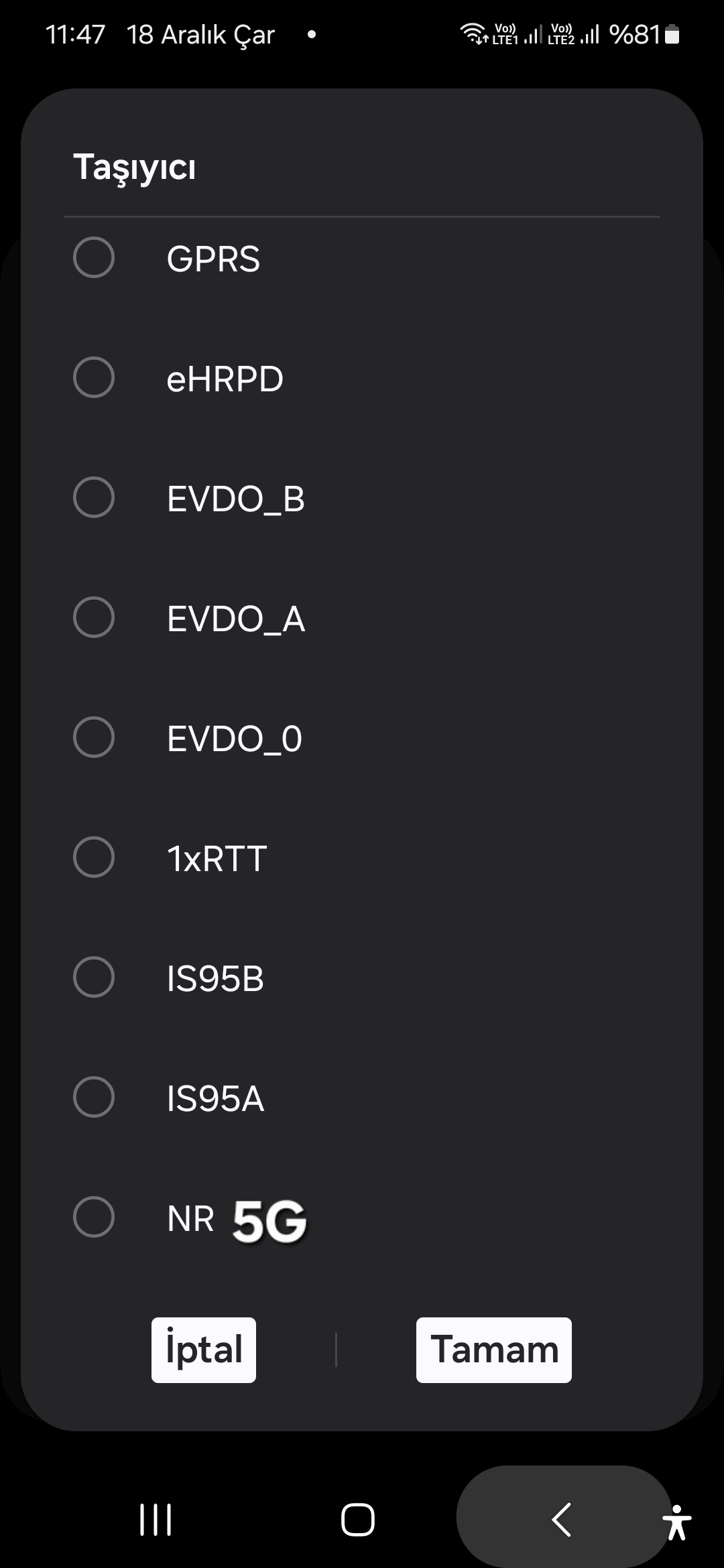Go back using the back arrow
This screenshot has width=724, height=1568.
pos(562,1519)
